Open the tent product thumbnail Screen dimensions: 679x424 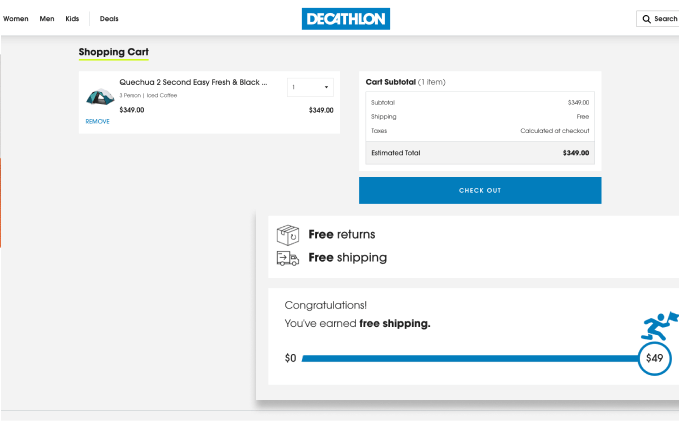click(x=99, y=97)
